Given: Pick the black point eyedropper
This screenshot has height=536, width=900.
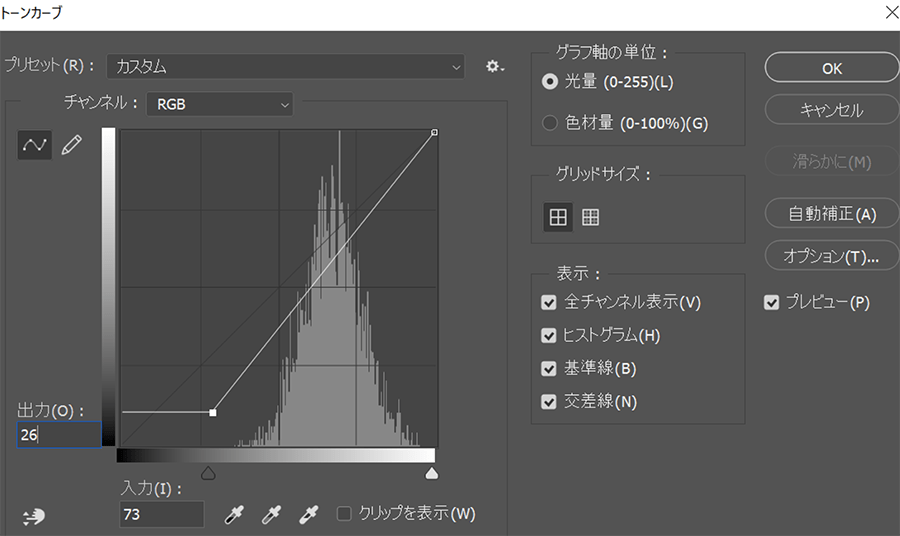Looking at the screenshot, I should tap(234, 514).
